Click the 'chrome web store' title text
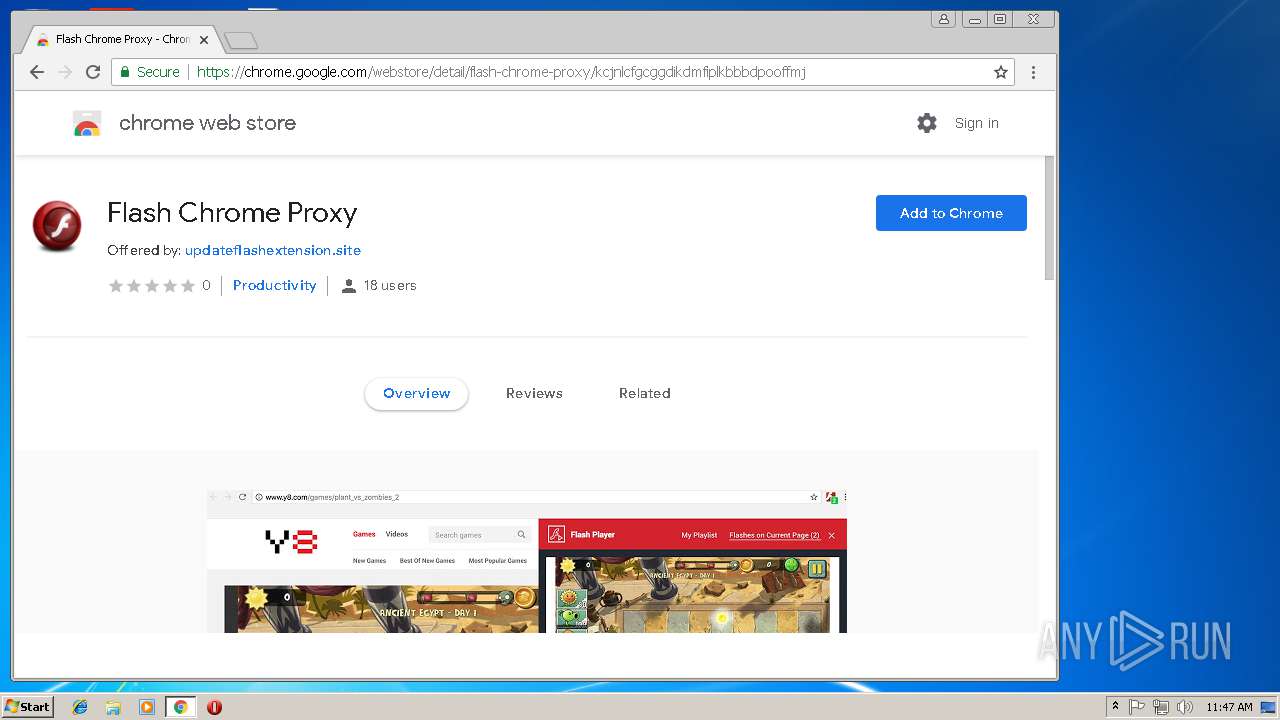This screenshot has width=1280, height=720. [x=207, y=123]
